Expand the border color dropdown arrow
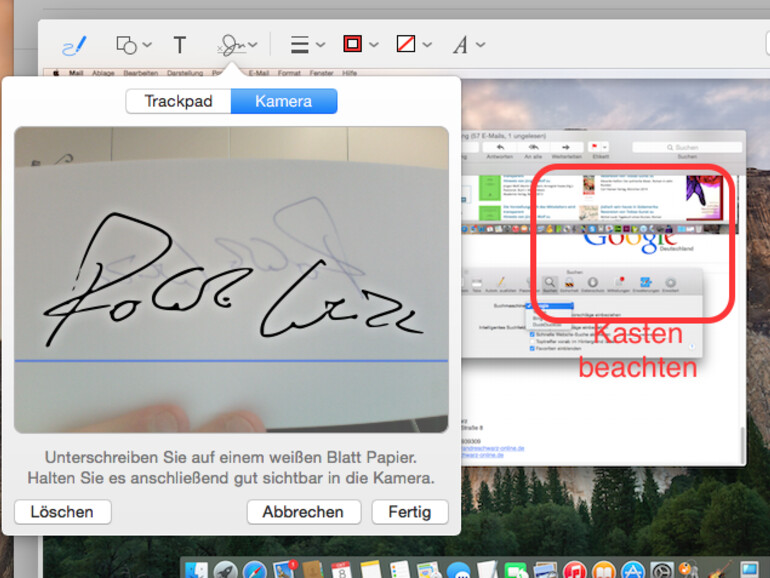The image size is (770, 578). [374, 45]
